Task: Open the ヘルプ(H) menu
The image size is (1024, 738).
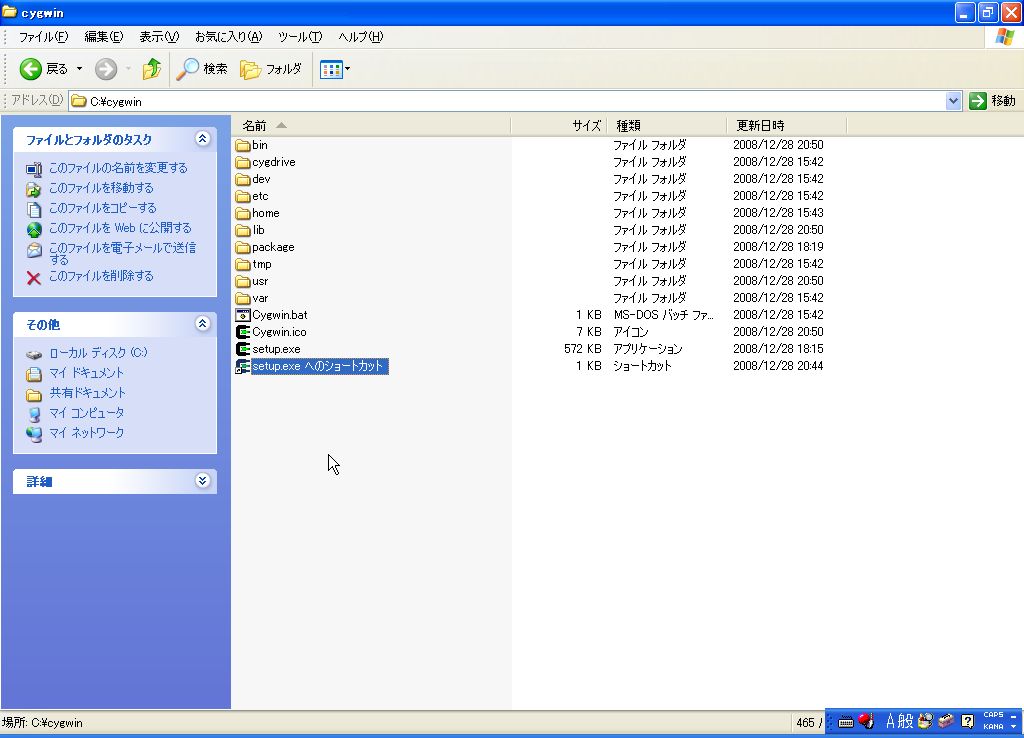Action: click(360, 37)
